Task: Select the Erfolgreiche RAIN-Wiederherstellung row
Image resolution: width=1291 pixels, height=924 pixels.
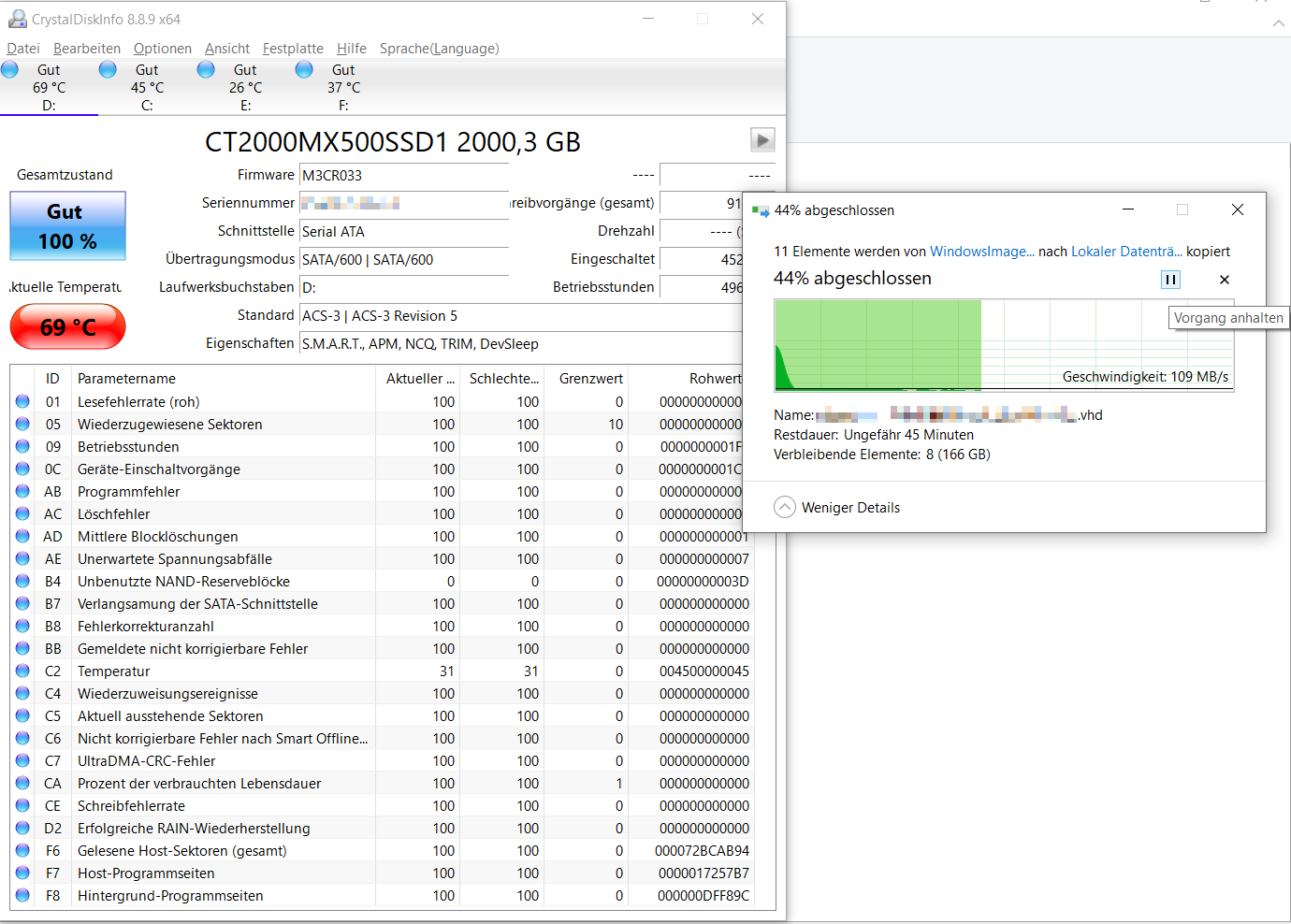Action: pos(382,828)
